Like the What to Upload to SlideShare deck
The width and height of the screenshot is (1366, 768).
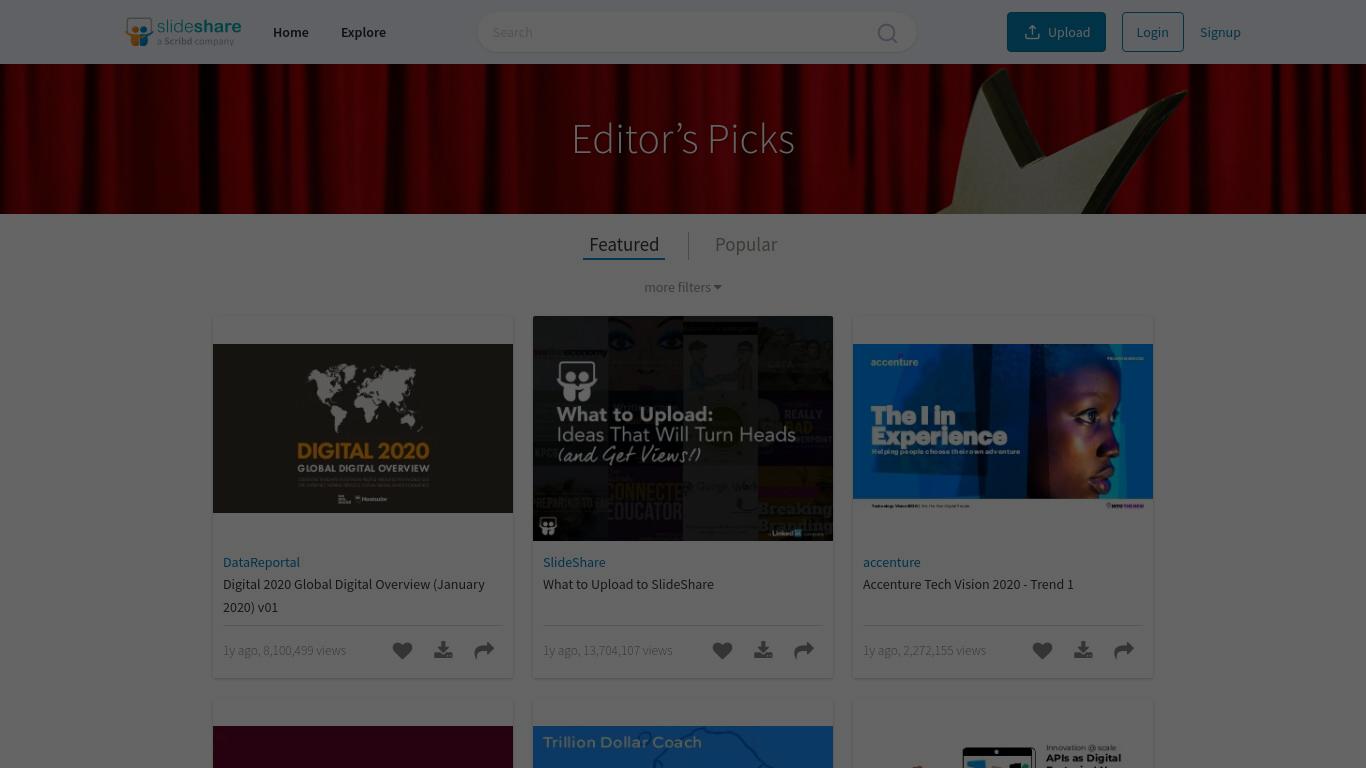(722, 651)
